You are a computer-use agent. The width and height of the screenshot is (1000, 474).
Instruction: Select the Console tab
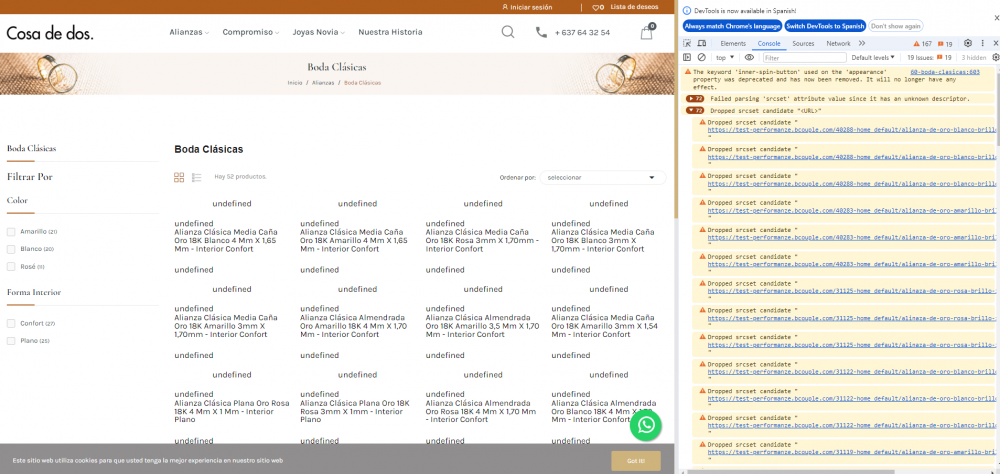pyautogui.click(x=768, y=43)
